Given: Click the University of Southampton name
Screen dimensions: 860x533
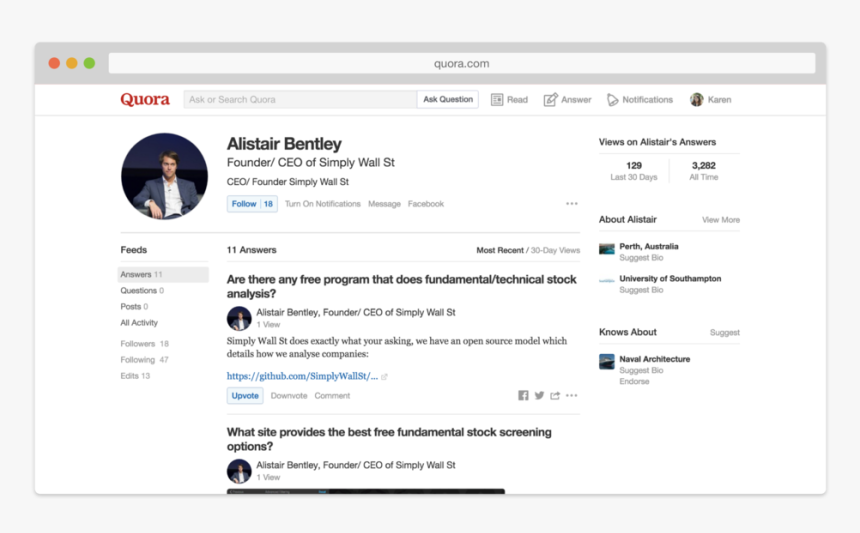Looking at the screenshot, I should [670, 278].
